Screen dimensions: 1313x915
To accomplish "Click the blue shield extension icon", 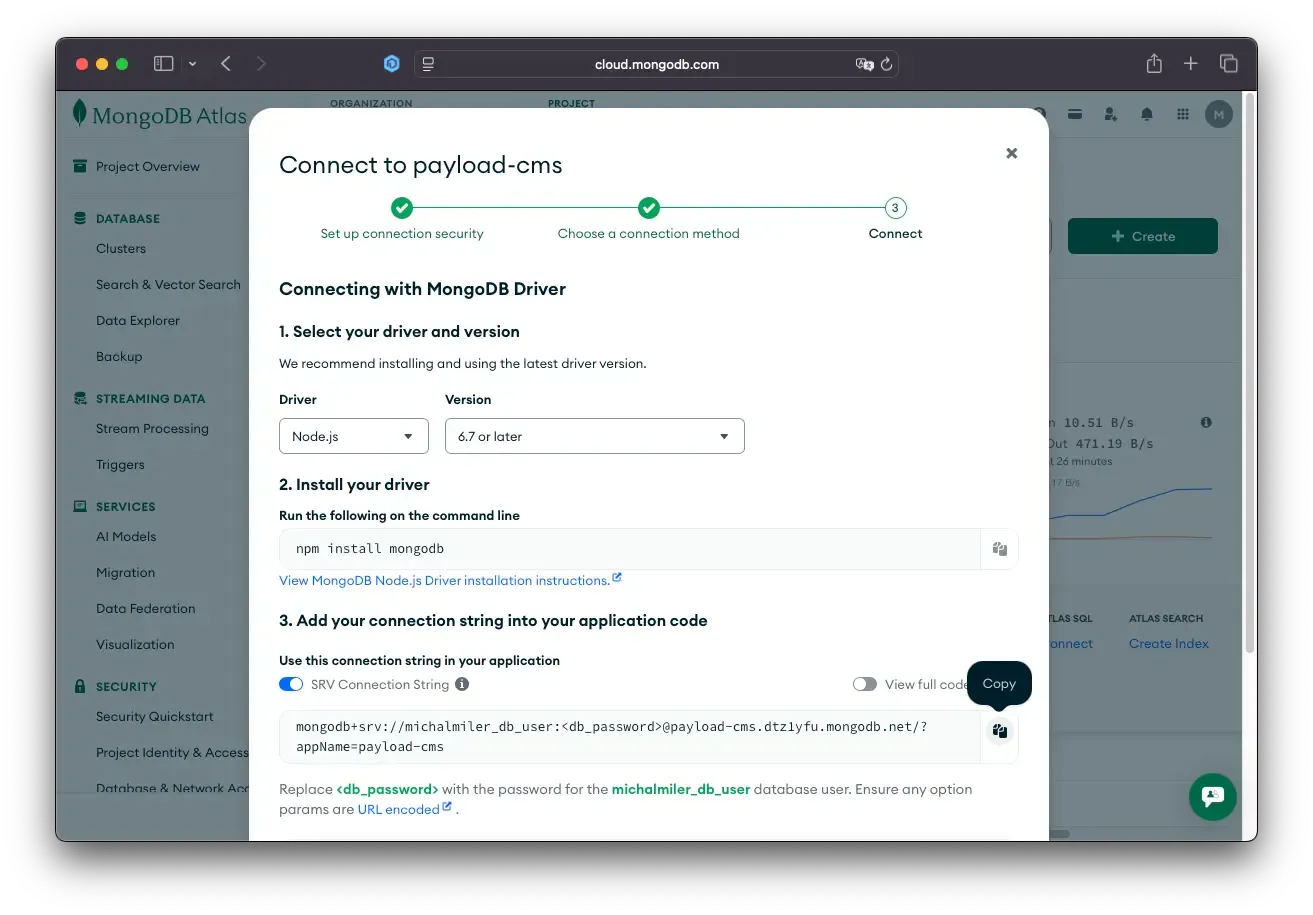I will tap(392, 63).
